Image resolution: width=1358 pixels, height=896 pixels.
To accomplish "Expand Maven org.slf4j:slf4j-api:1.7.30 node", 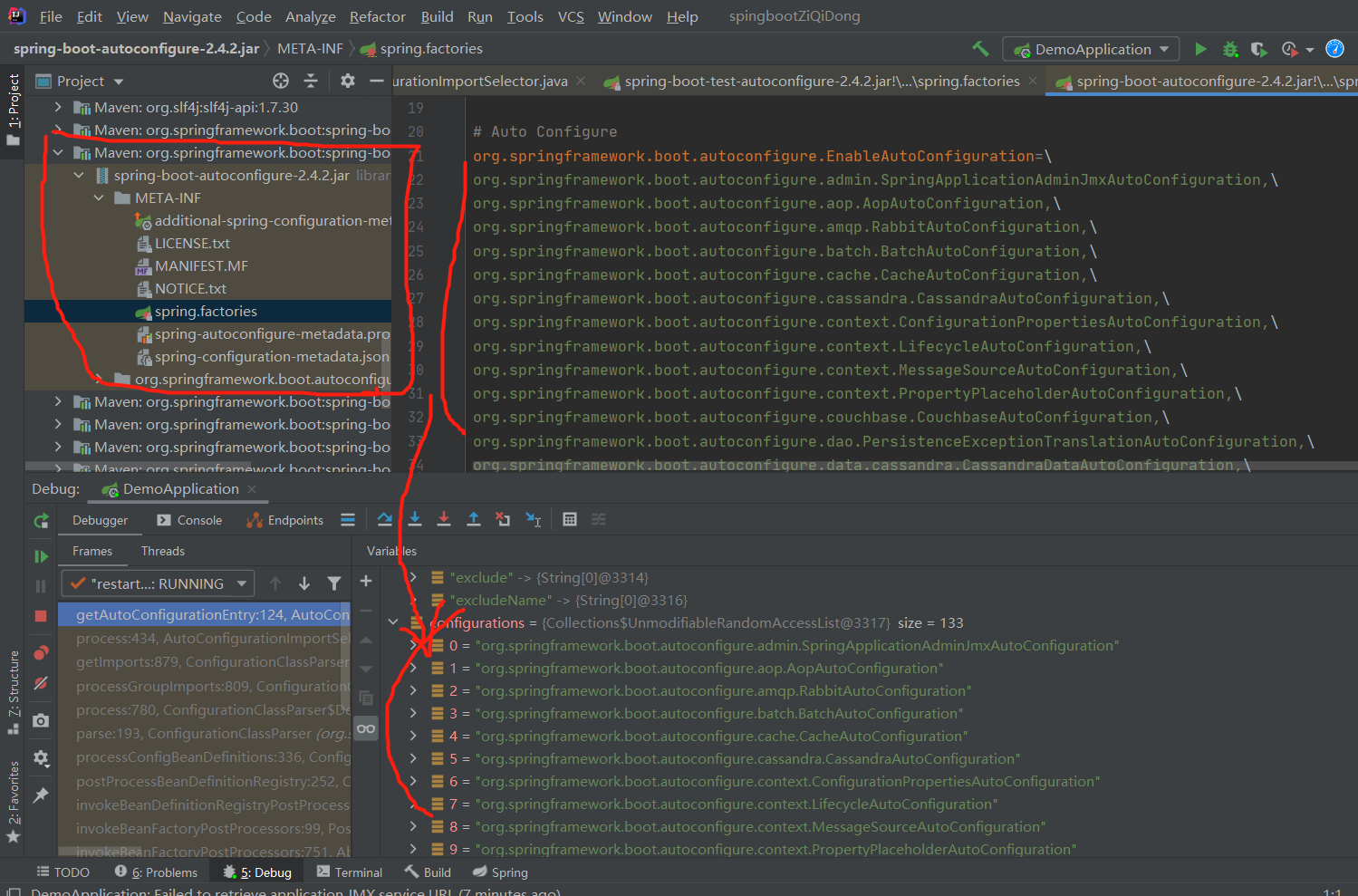I will 59,107.
